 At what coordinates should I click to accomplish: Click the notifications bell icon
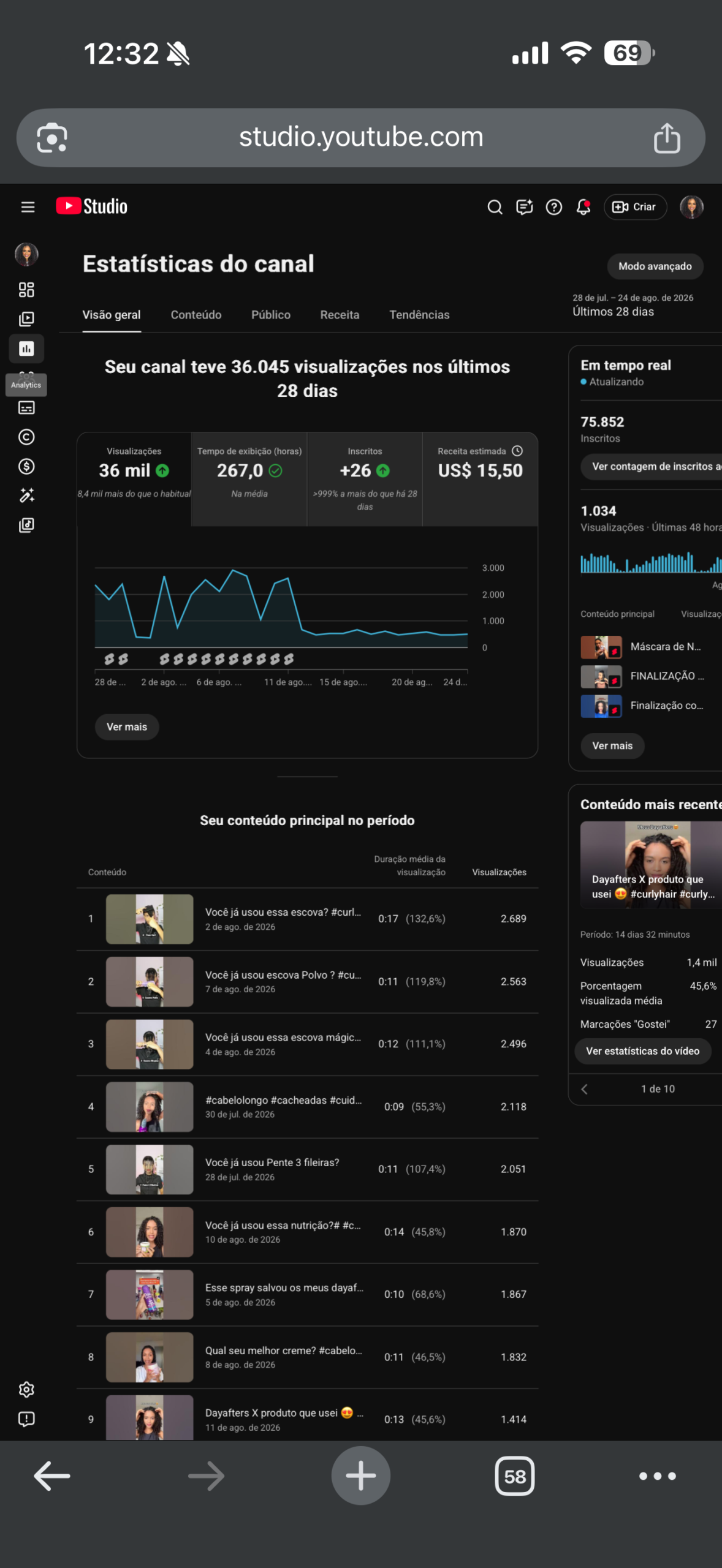click(583, 207)
